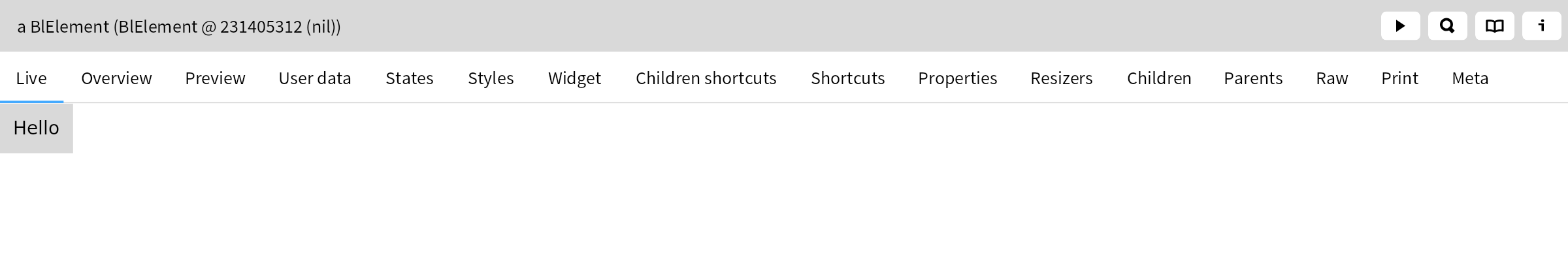1568x261 pixels.
Task: View the Properties tab
Action: 957,78
